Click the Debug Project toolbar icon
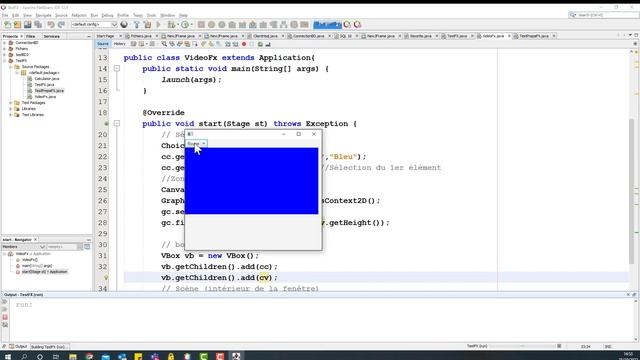 (x=171, y=25)
